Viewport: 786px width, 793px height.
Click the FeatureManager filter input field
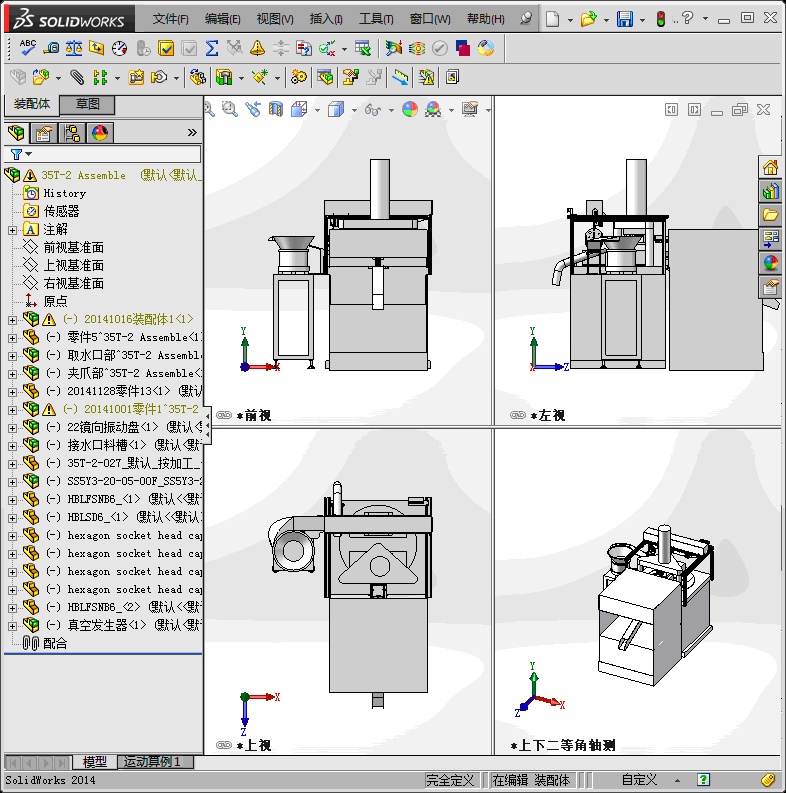(x=102, y=154)
